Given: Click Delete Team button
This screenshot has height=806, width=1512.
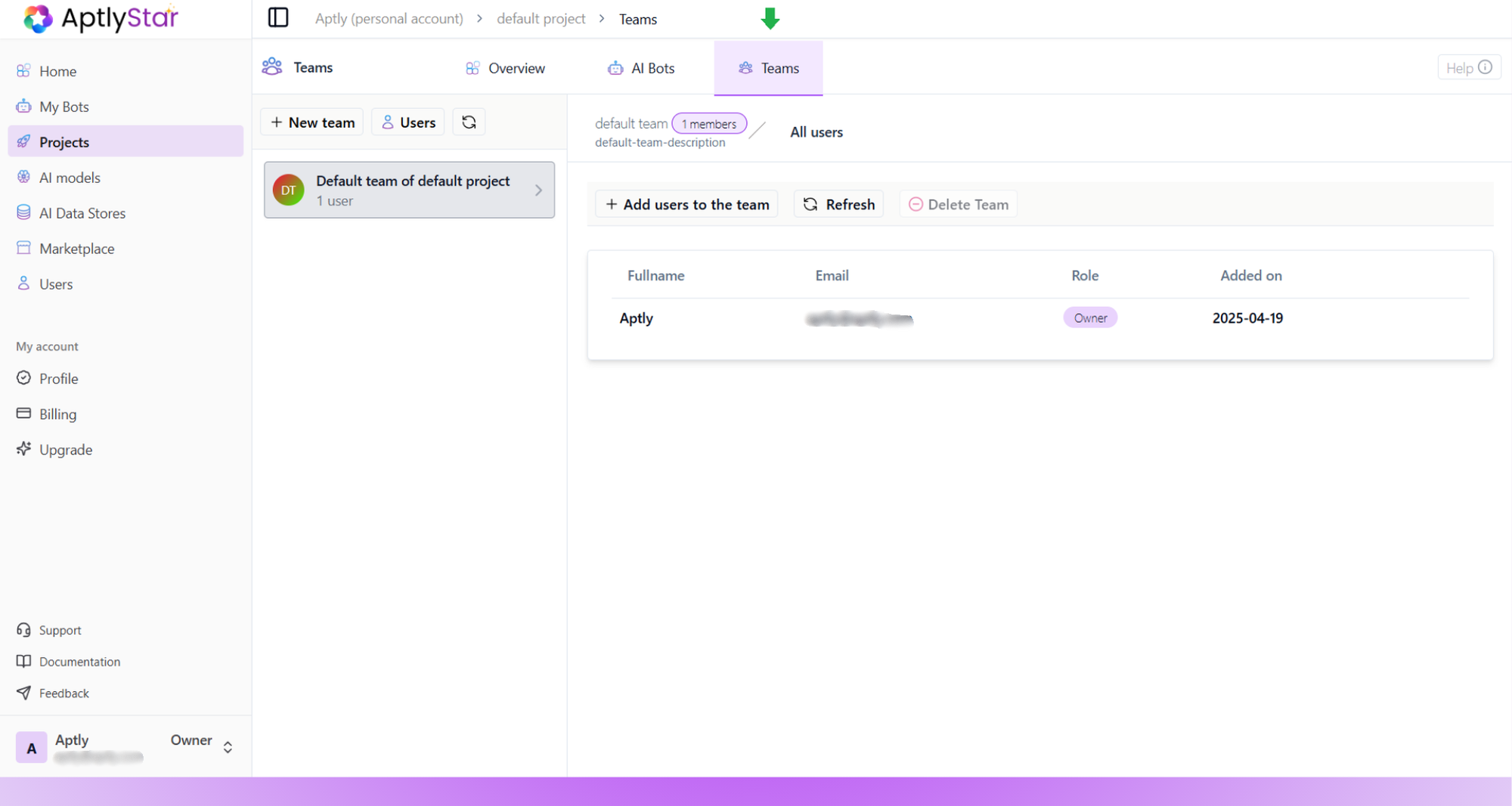Looking at the screenshot, I should click(x=958, y=204).
